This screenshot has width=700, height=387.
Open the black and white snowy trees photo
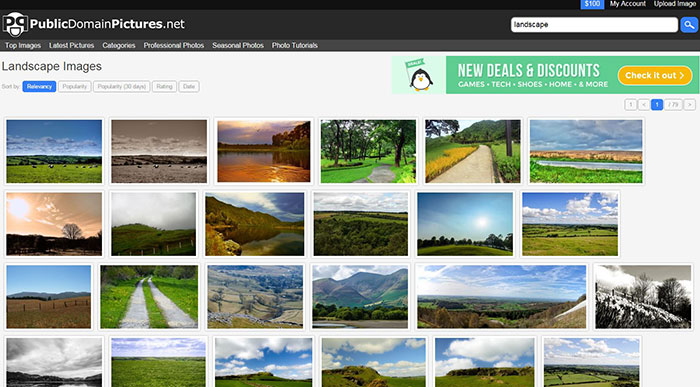point(643,297)
